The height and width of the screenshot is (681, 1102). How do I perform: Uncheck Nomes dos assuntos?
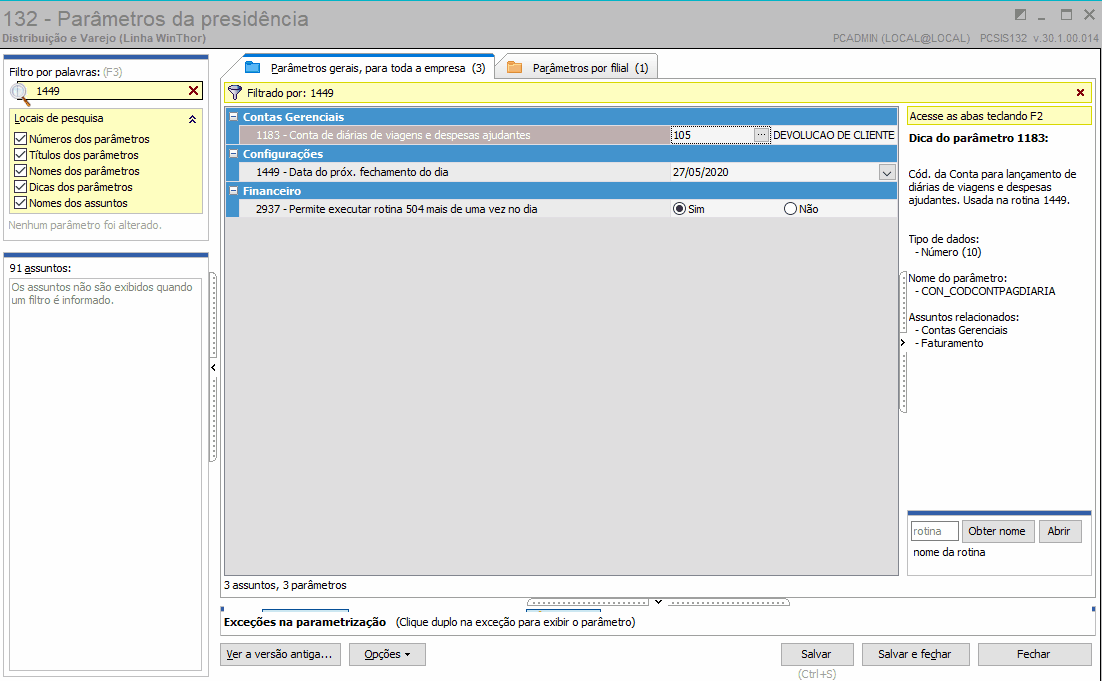(x=20, y=203)
